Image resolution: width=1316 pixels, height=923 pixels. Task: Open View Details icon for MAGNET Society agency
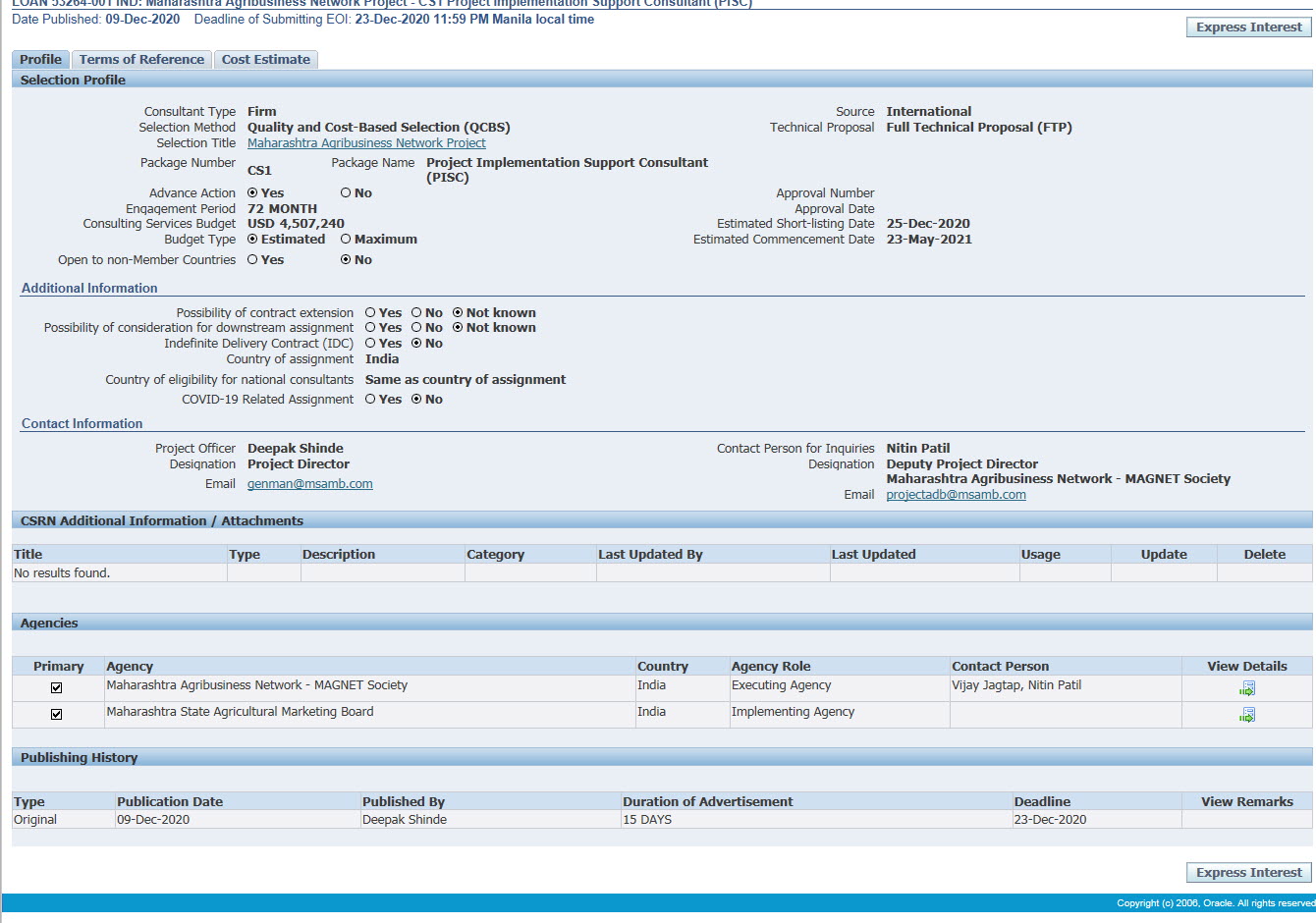coord(1247,688)
